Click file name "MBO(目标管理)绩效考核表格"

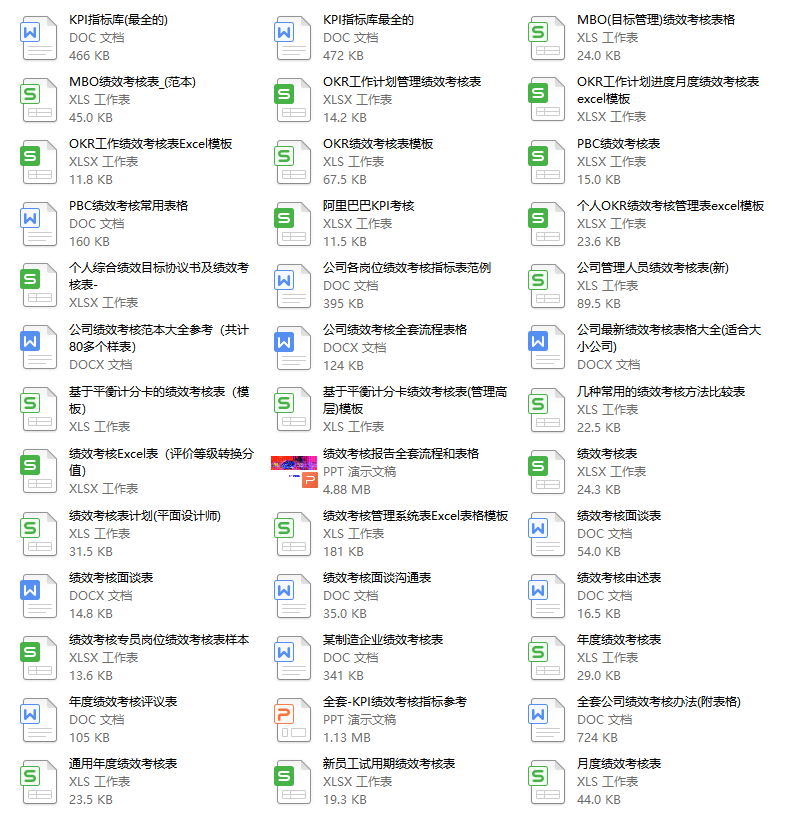[x=656, y=20]
